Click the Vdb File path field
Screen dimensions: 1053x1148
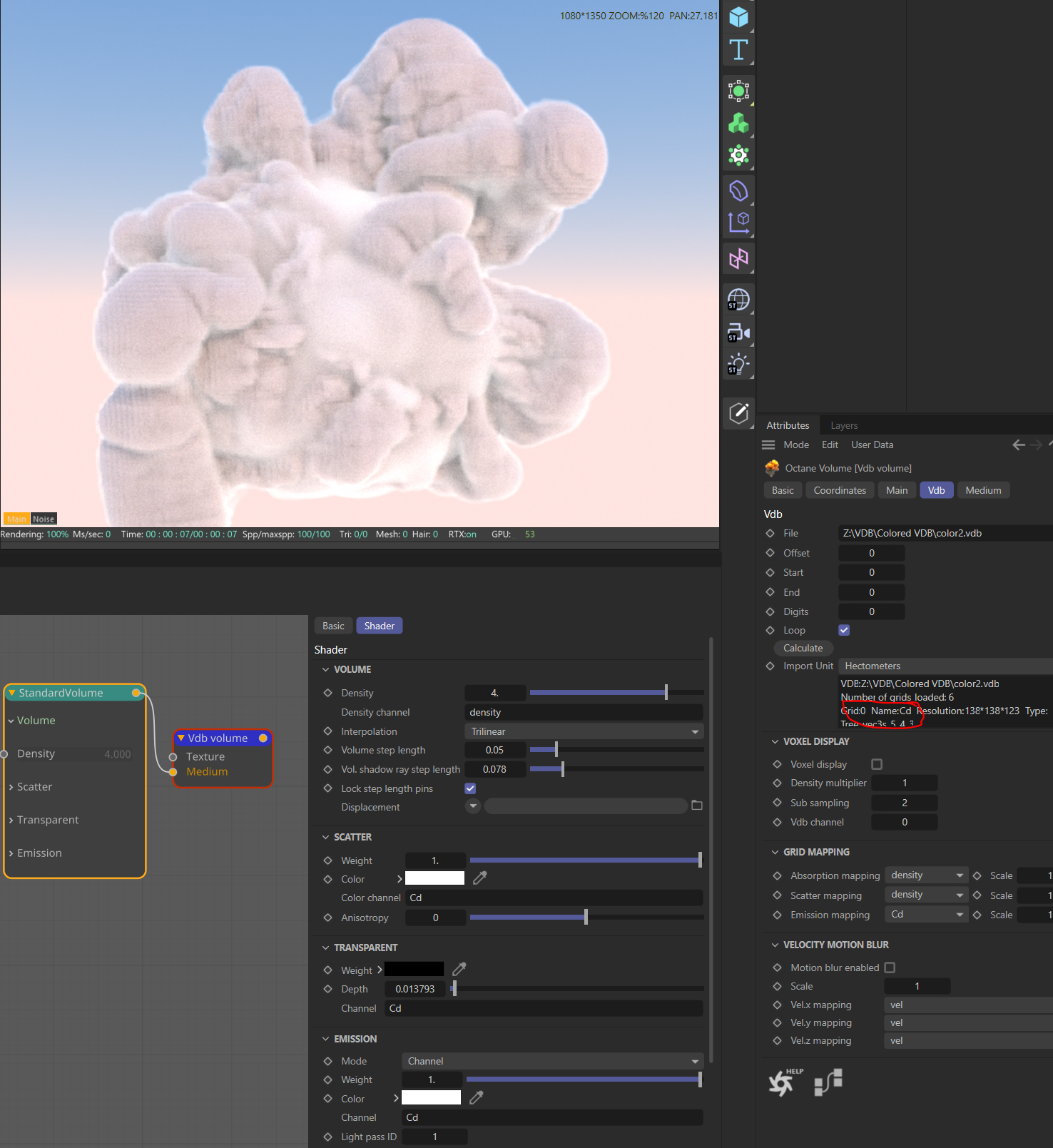[x=945, y=533]
